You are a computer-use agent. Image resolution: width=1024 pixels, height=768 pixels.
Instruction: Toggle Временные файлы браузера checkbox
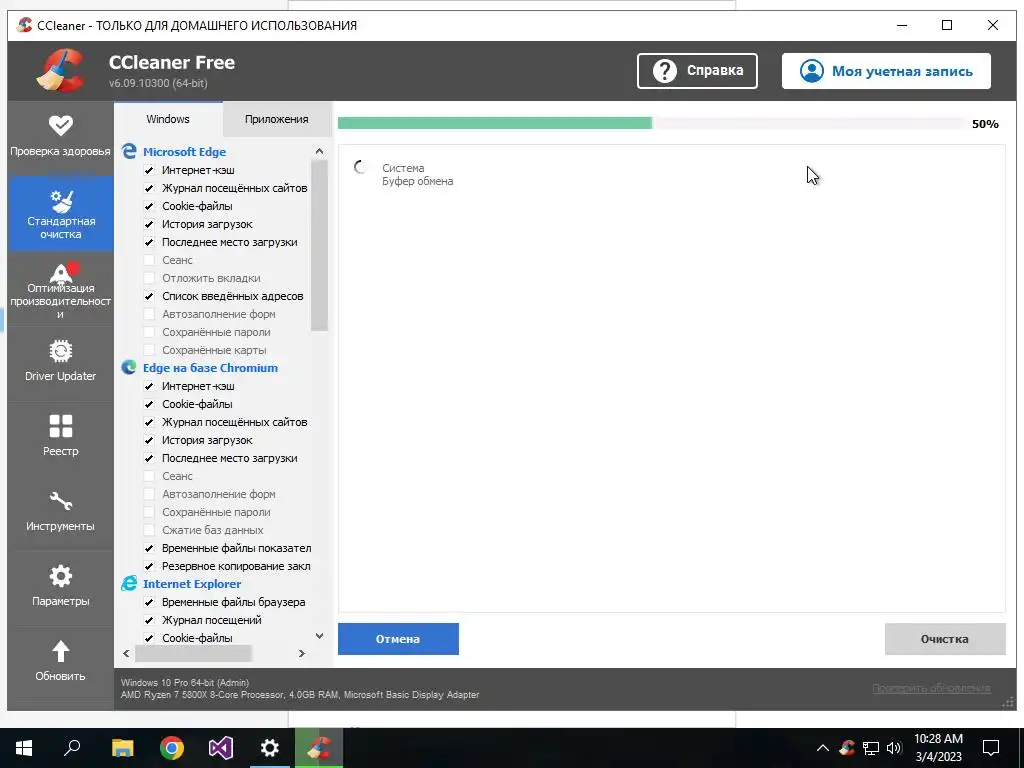point(149,602)
